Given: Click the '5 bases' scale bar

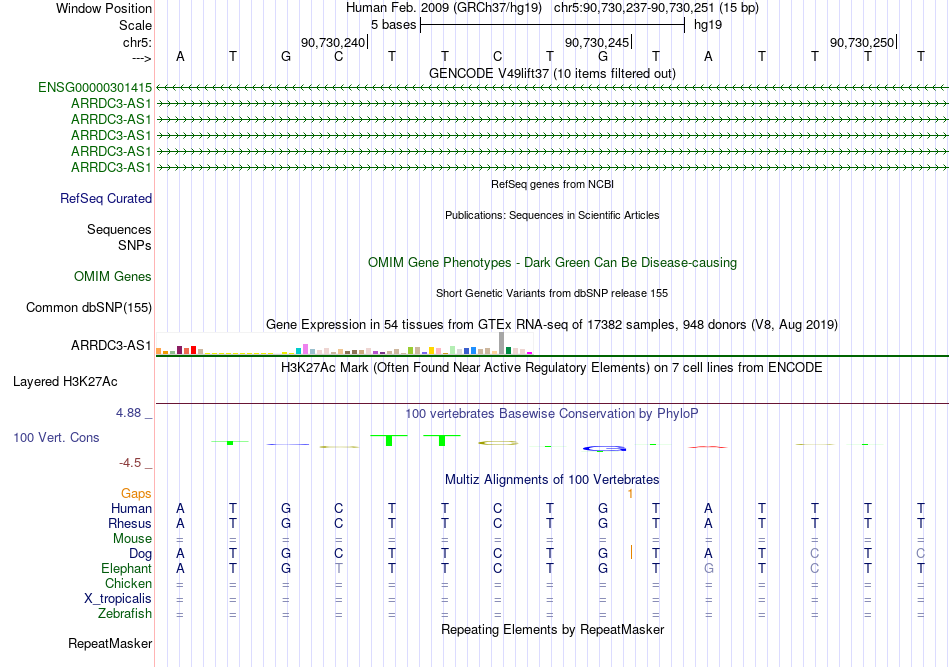Looking at the screenshot, I should coord(552,25).
